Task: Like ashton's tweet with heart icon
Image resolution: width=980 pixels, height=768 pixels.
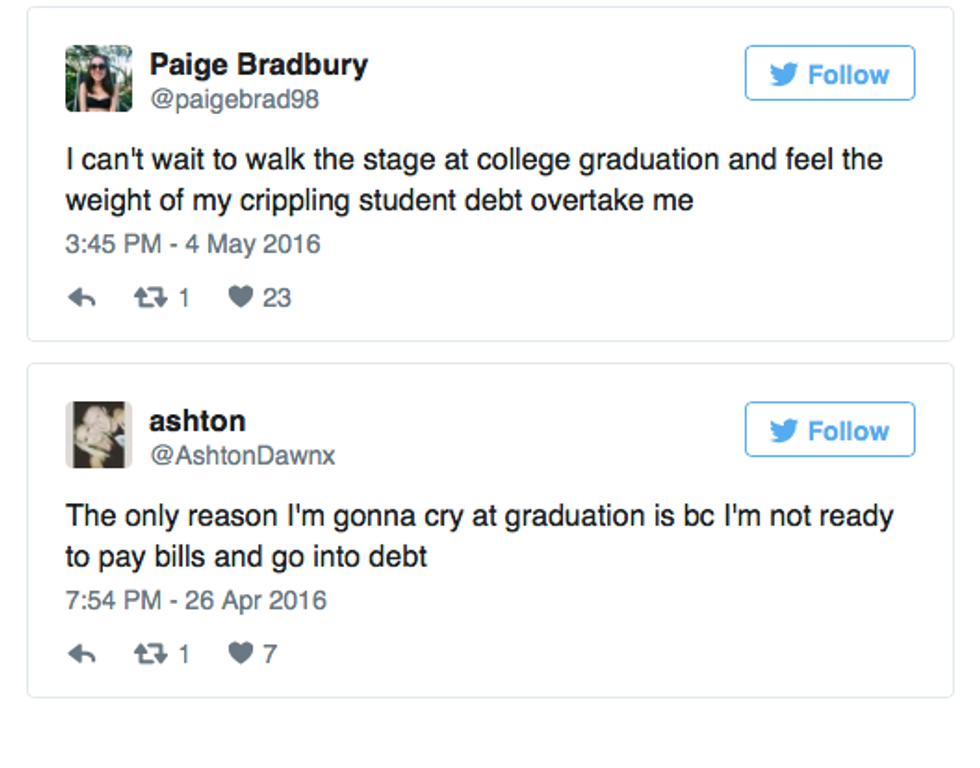Action: pyautogui.click(x=240, y=654)
